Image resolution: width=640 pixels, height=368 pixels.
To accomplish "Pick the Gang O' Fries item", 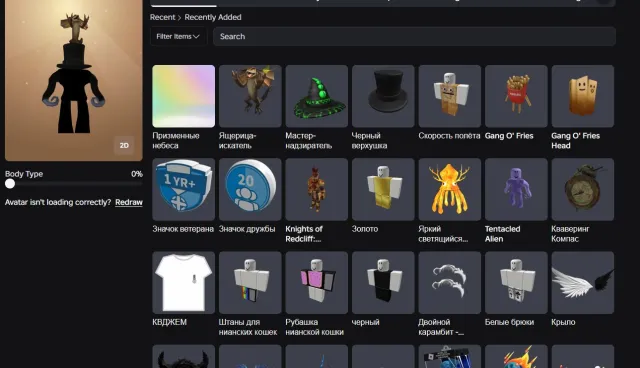I will [x=516, y=96].
